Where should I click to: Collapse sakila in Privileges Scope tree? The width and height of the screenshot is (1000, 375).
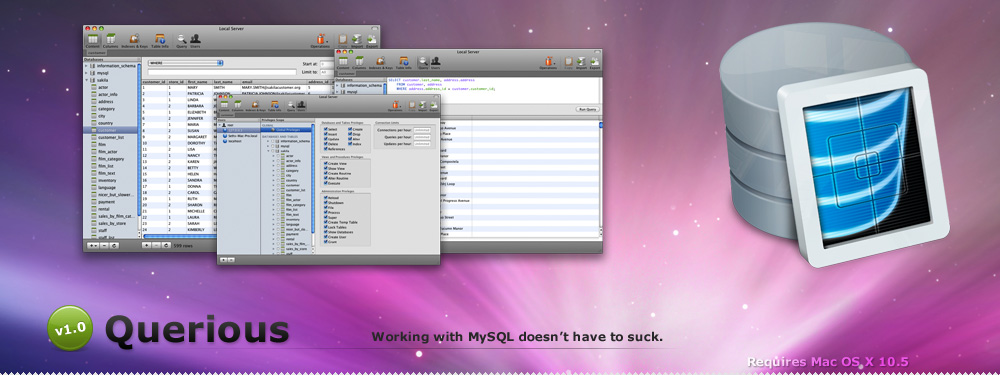(x=268, y=151)
